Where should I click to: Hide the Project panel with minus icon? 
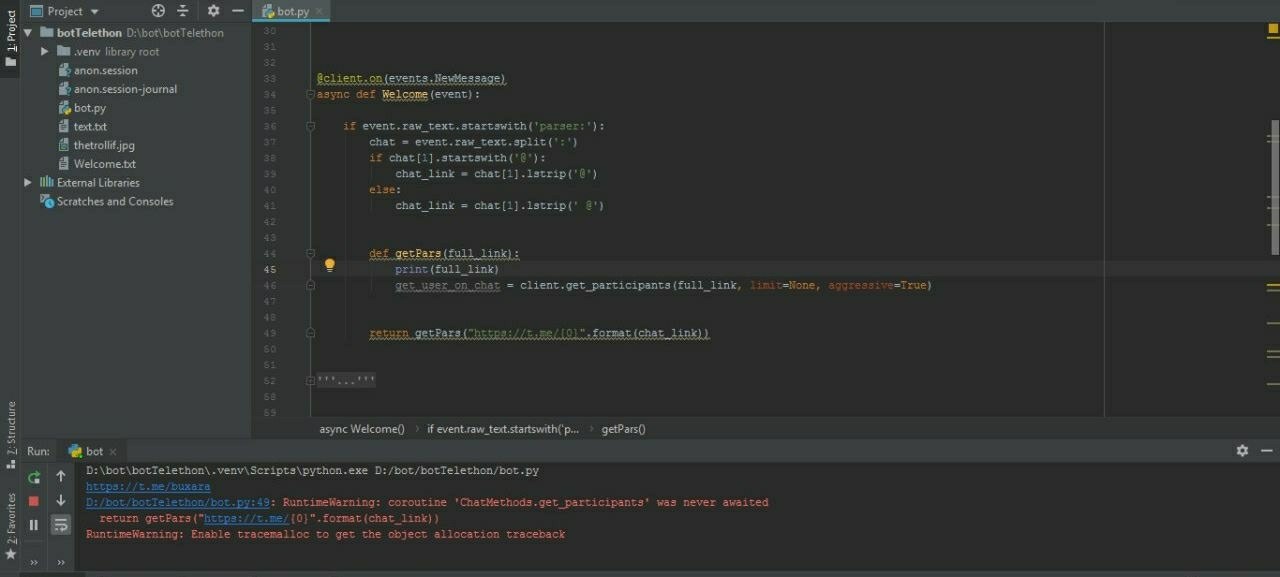(238, 11)
